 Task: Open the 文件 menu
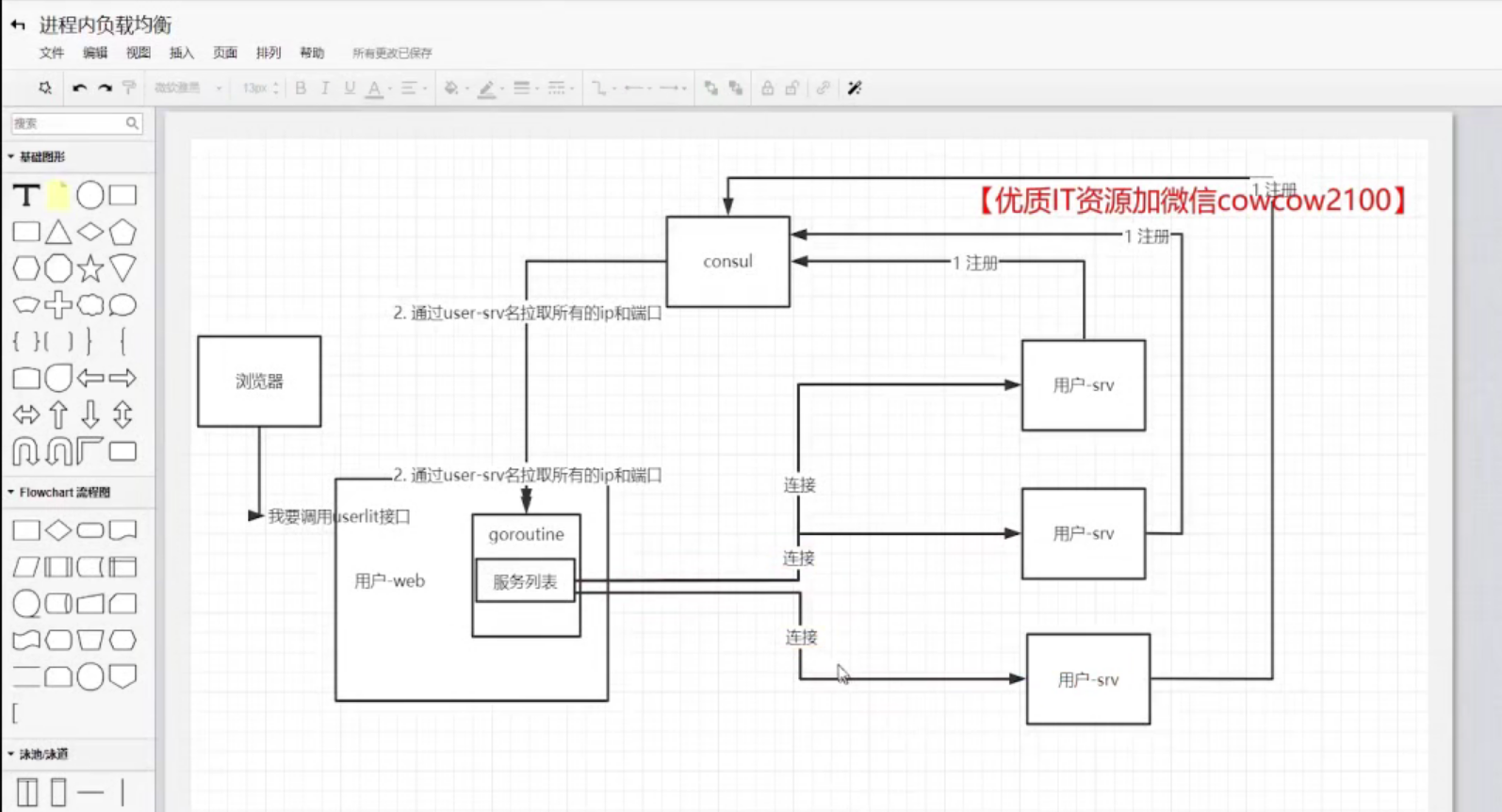coord(52,53)
